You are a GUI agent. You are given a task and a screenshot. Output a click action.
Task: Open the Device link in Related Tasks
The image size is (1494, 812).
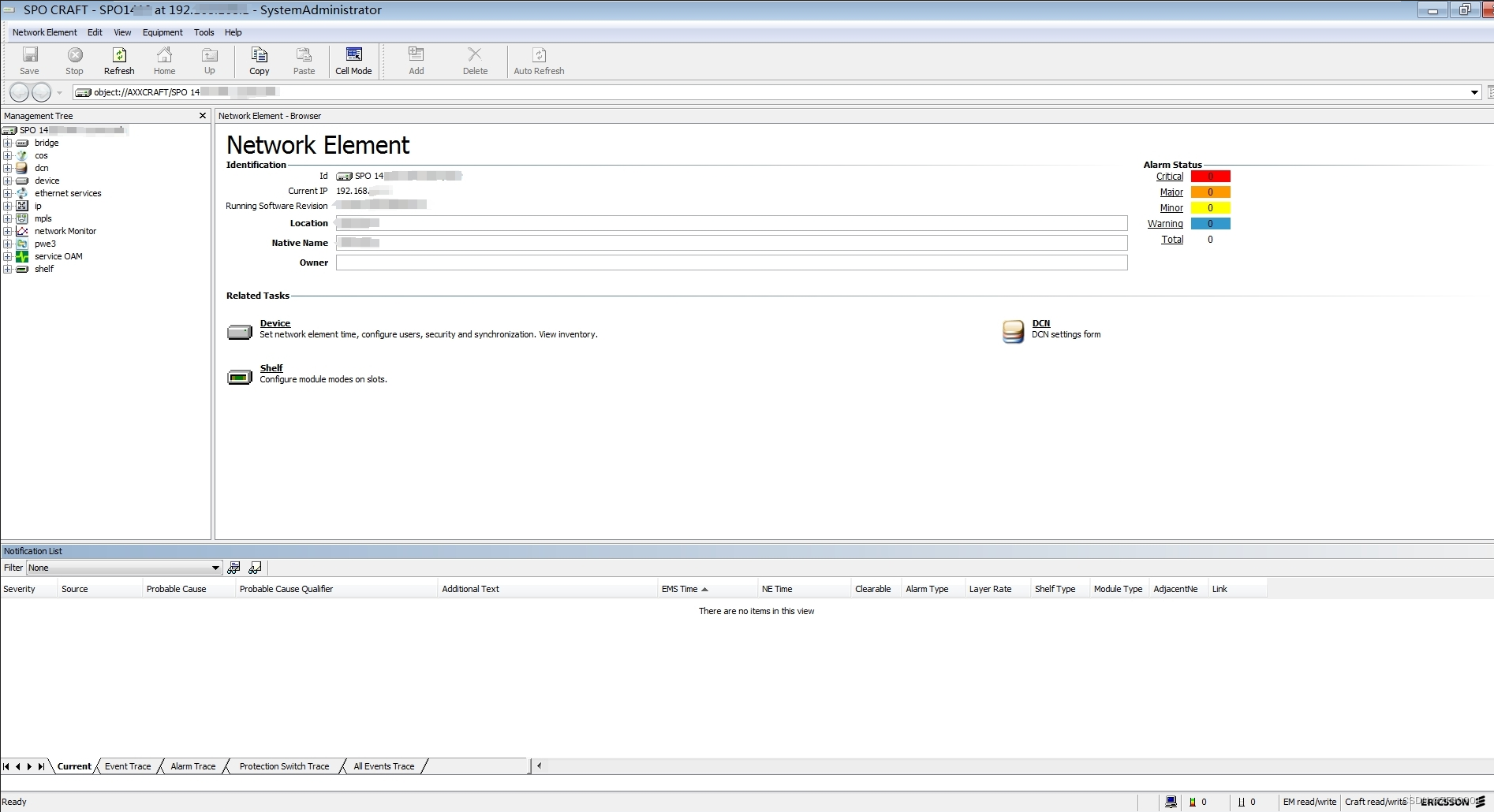click(275, 323)
